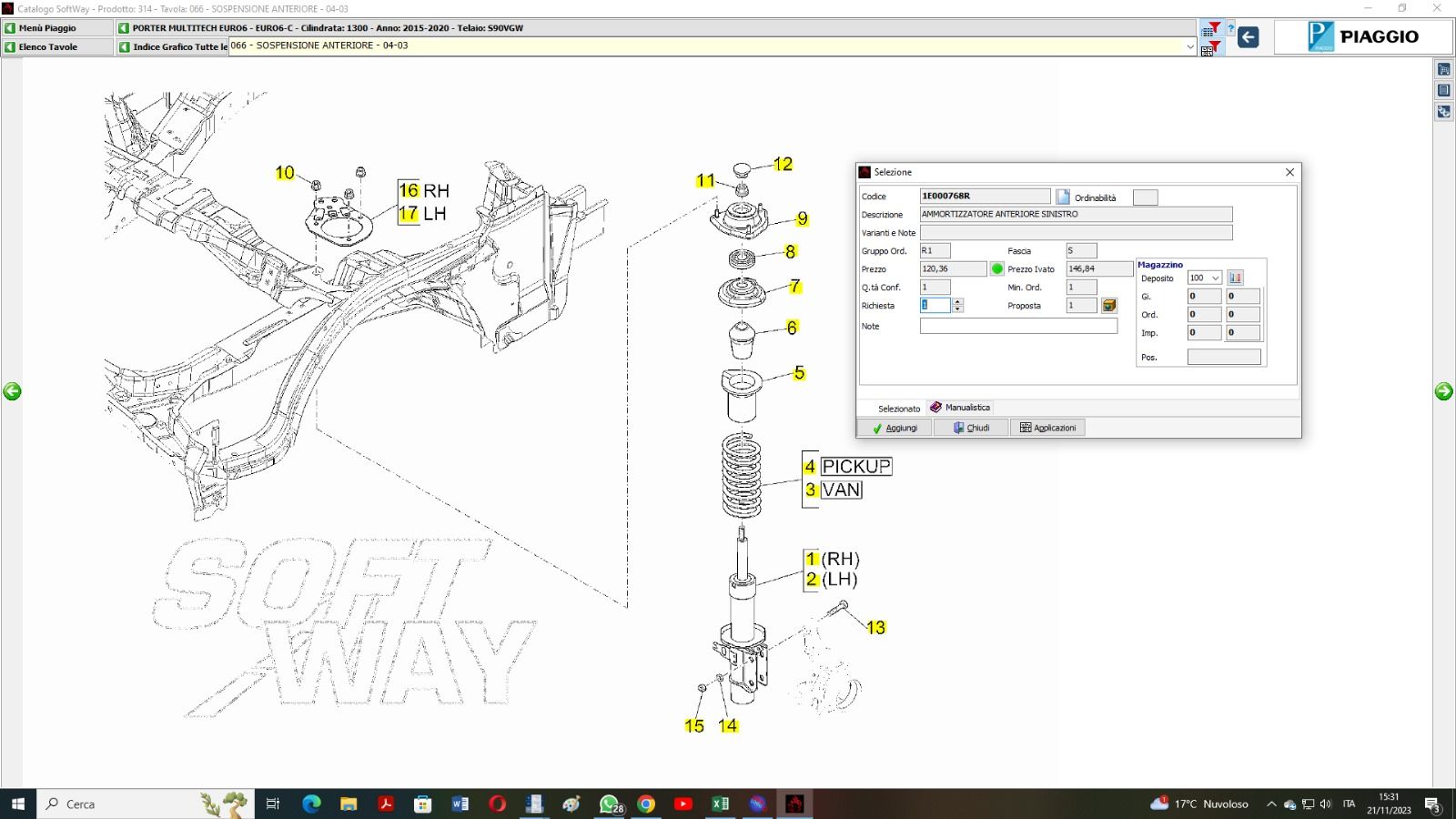Open Microsoft Excel from the taskbar
This screenshot has height=819, width=1456.
point(720,804)
